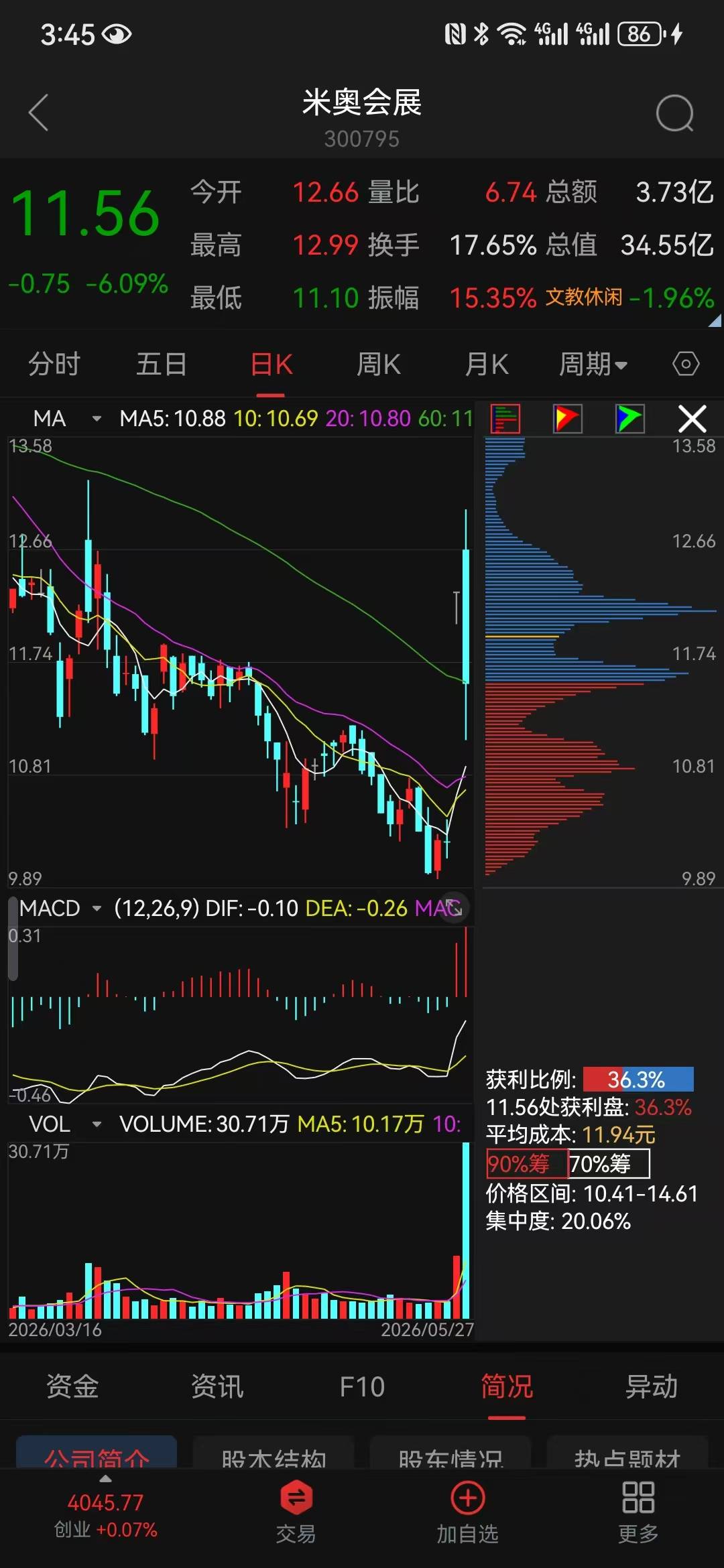Tap the 米奥会展 stock title

coord(362,103)
